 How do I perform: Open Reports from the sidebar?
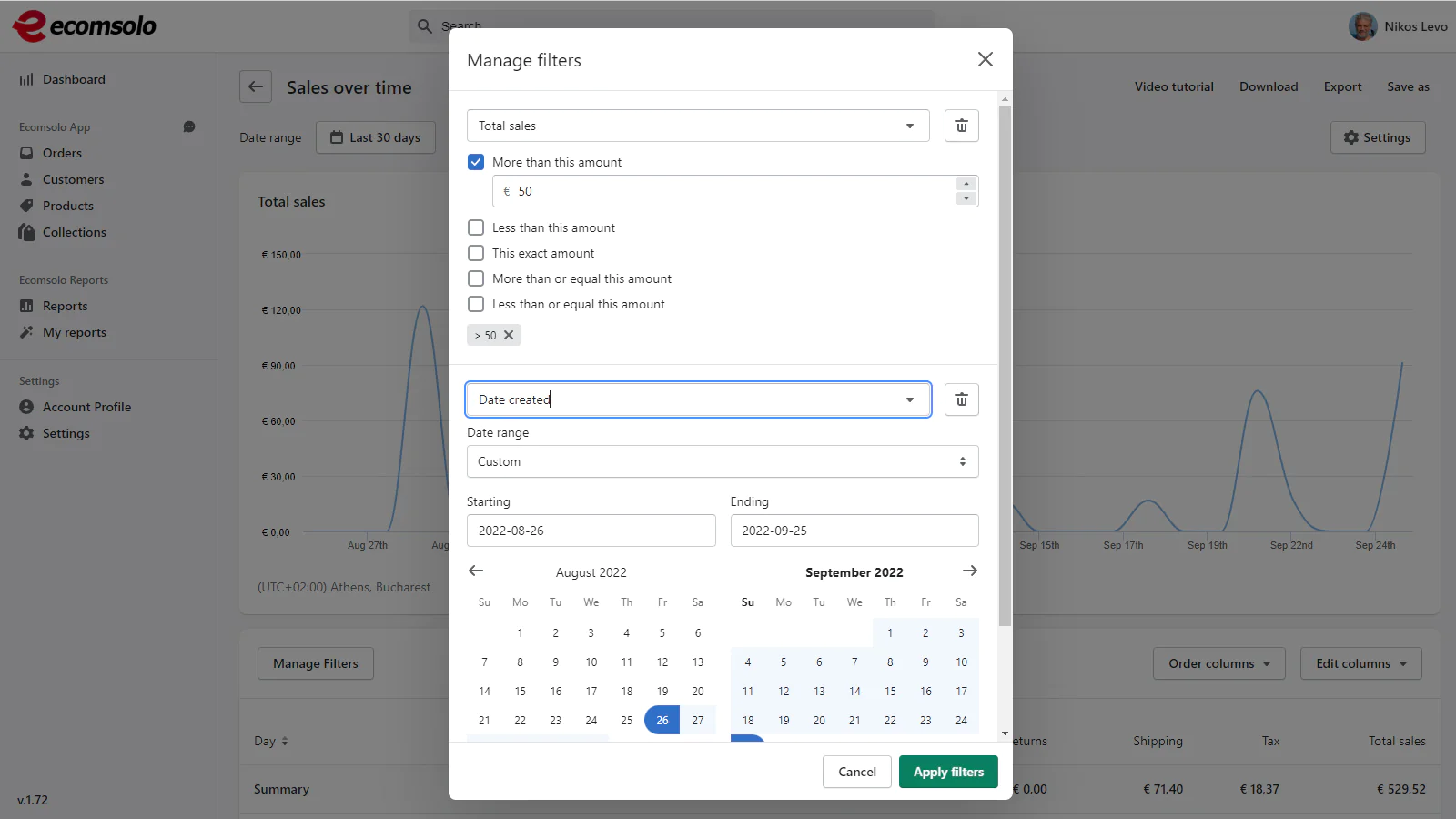point(65,306)
